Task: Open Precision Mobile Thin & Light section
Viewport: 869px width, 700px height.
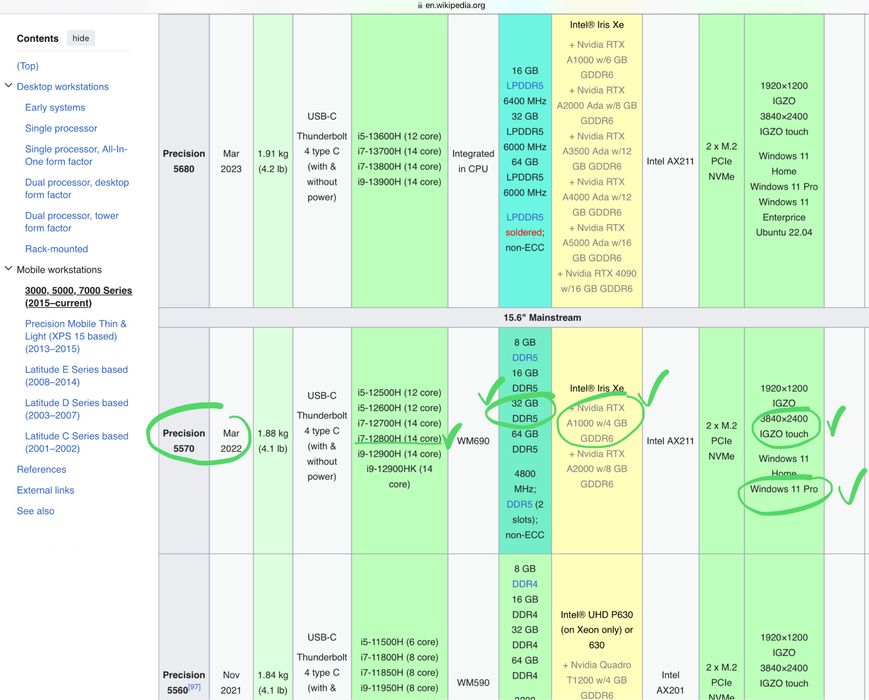Action: point(75,336)
